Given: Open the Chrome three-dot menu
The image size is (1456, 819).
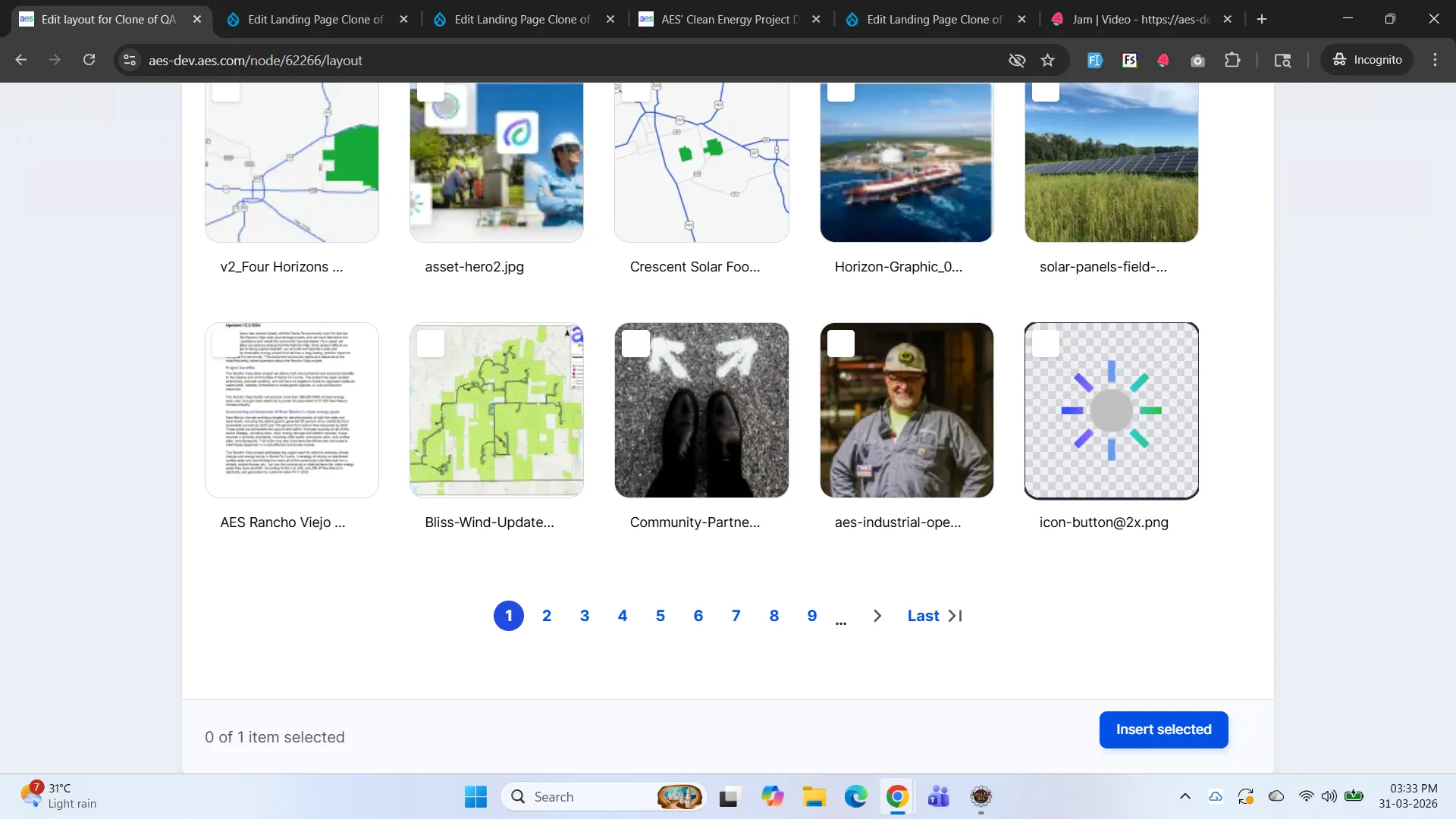Looking at the screenshot, I should click(1435, 60).
